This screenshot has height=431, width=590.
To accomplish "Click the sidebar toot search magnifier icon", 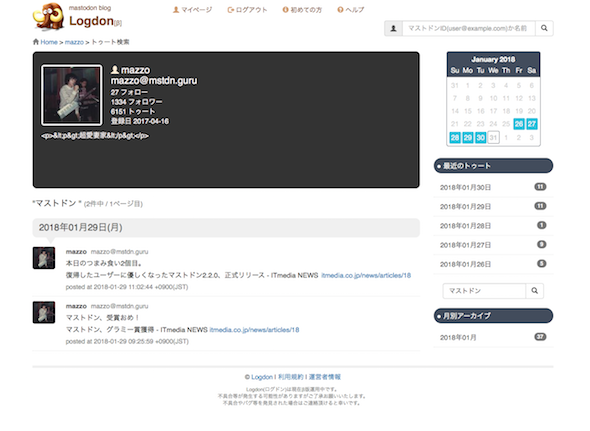I will tap(534, 291).
